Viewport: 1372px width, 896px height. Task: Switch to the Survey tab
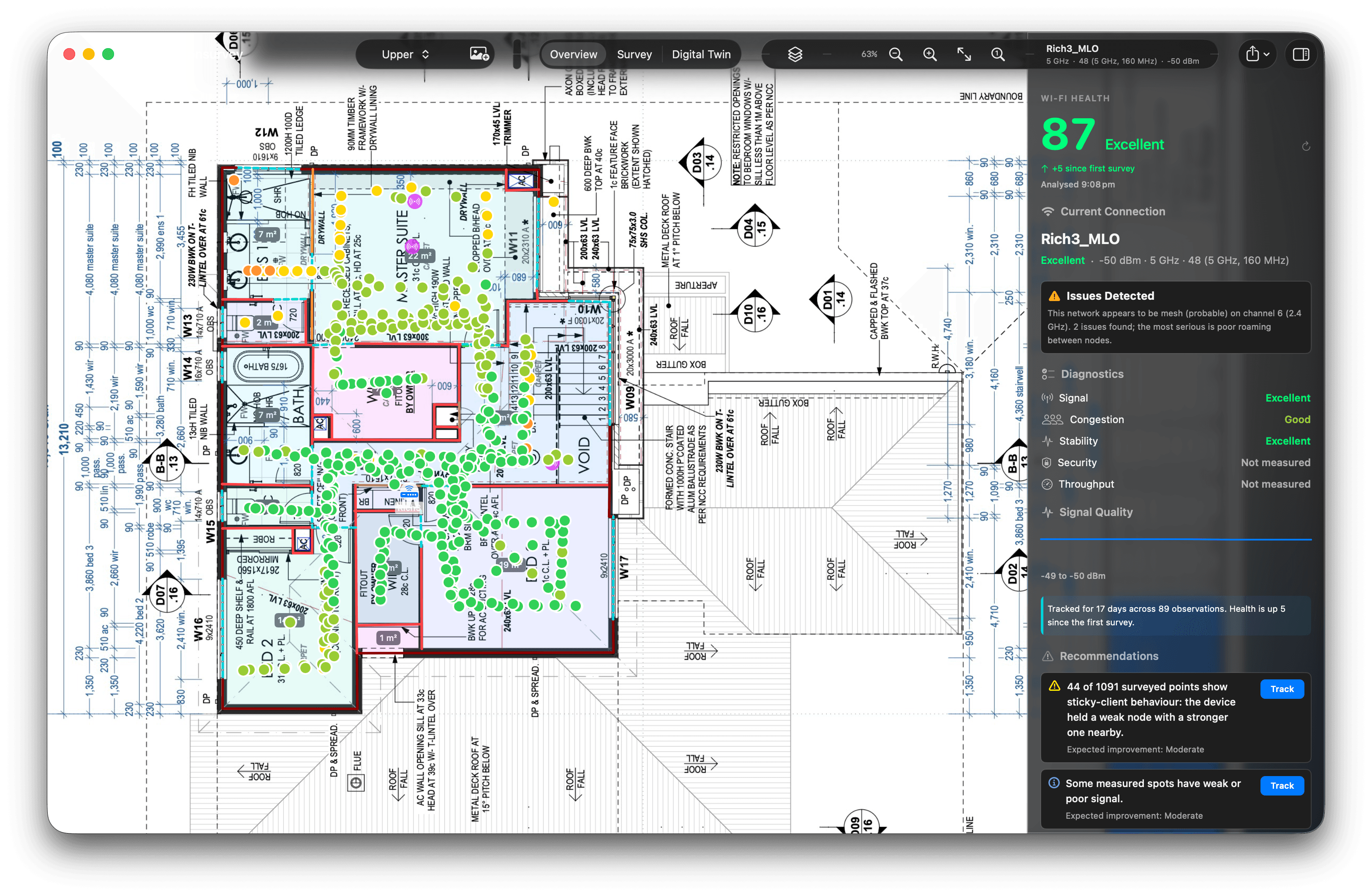(634, 54)
